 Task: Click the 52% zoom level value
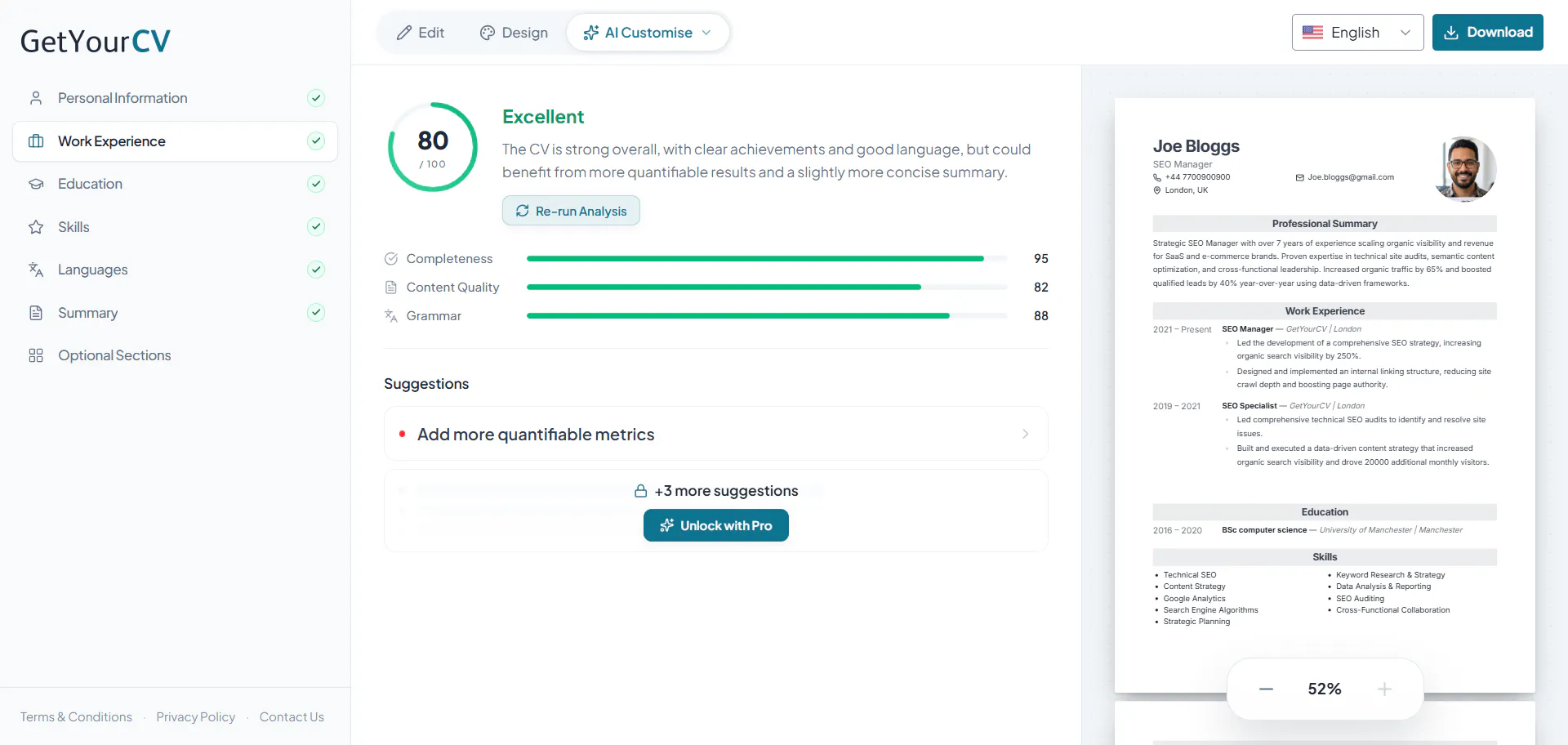pyautogui.click(x=1325, y=689)
